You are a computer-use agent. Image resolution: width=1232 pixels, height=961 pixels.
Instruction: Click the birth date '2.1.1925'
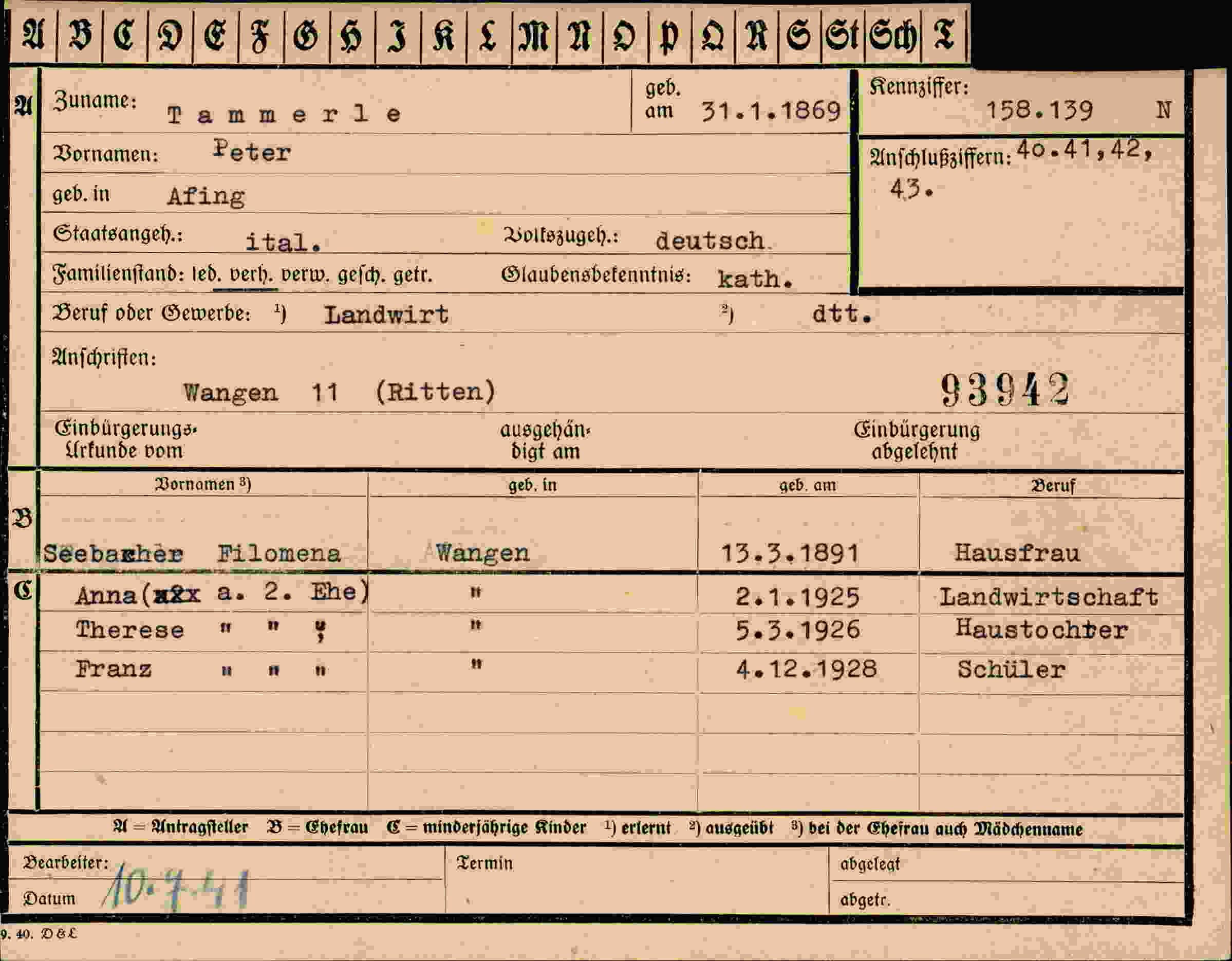(x=798, y=597)
